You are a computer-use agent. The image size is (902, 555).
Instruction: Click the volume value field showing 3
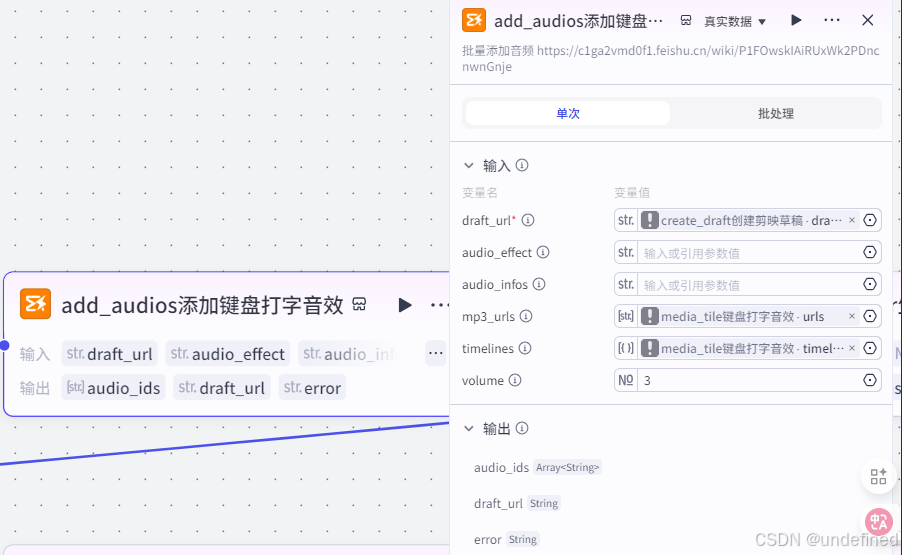(x=748, y=380)
